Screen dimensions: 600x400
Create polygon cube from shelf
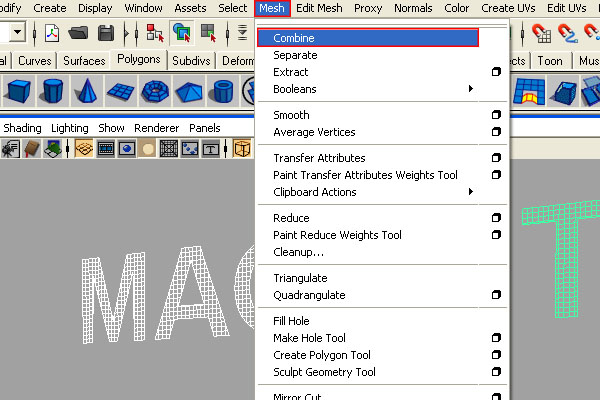18,91
